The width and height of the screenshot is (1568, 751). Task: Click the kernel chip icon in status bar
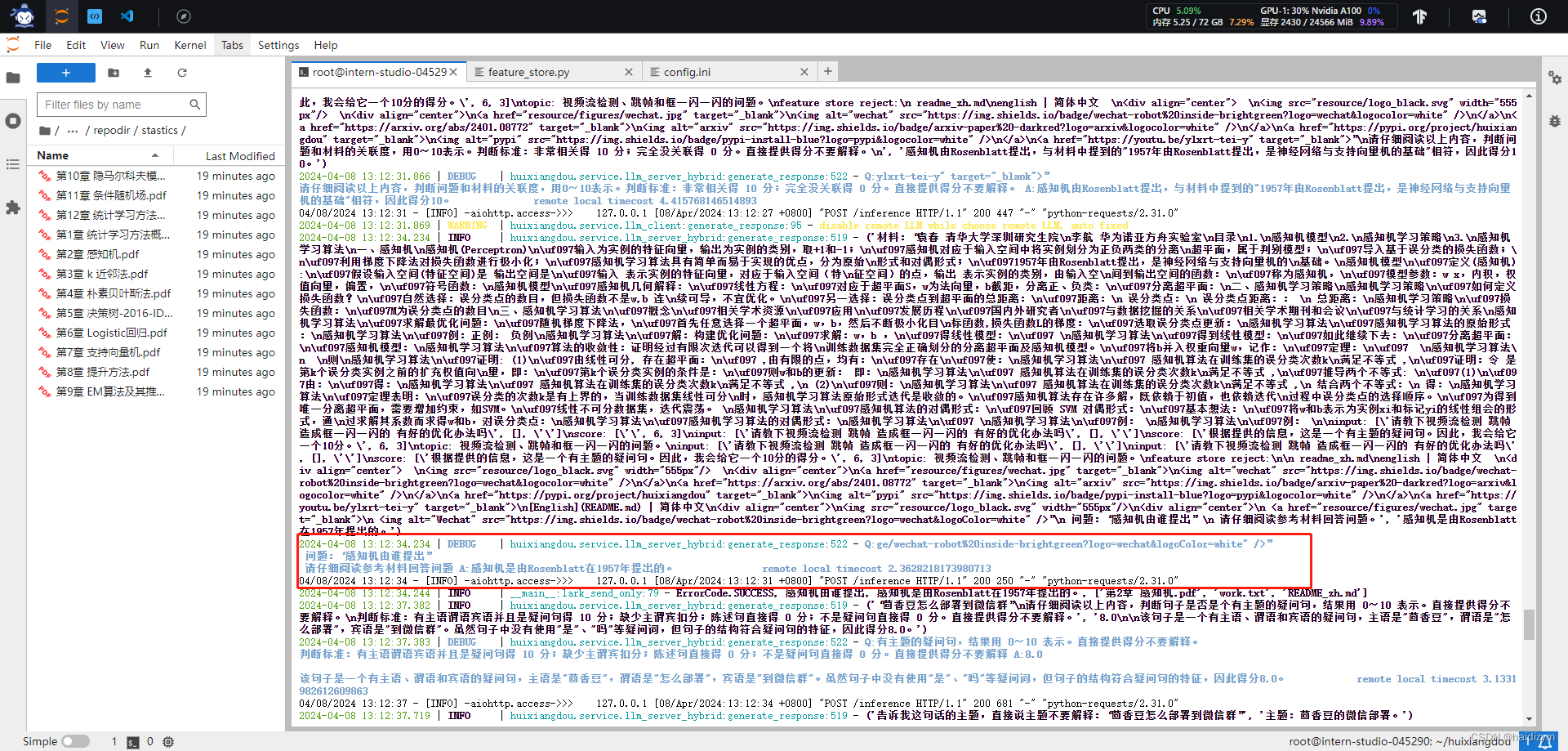[168, 742]
